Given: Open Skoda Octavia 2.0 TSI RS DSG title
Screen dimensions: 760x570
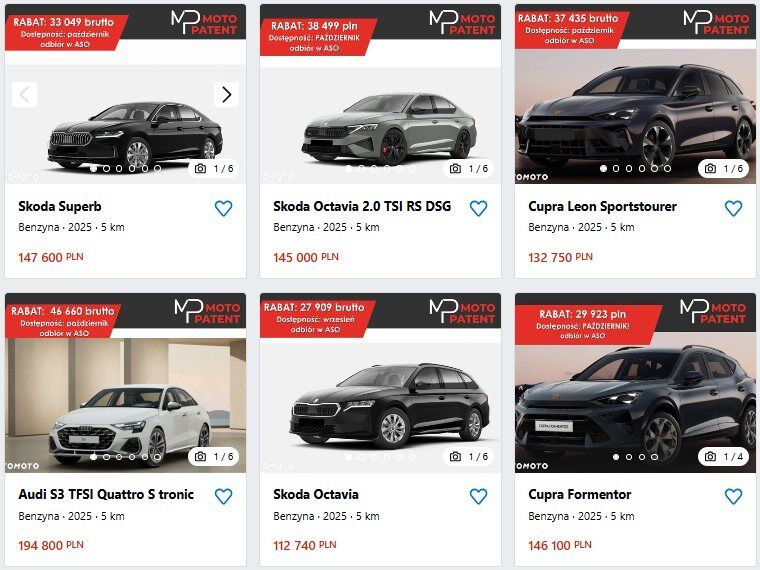Looking at the screenshot, I should 362,206.
